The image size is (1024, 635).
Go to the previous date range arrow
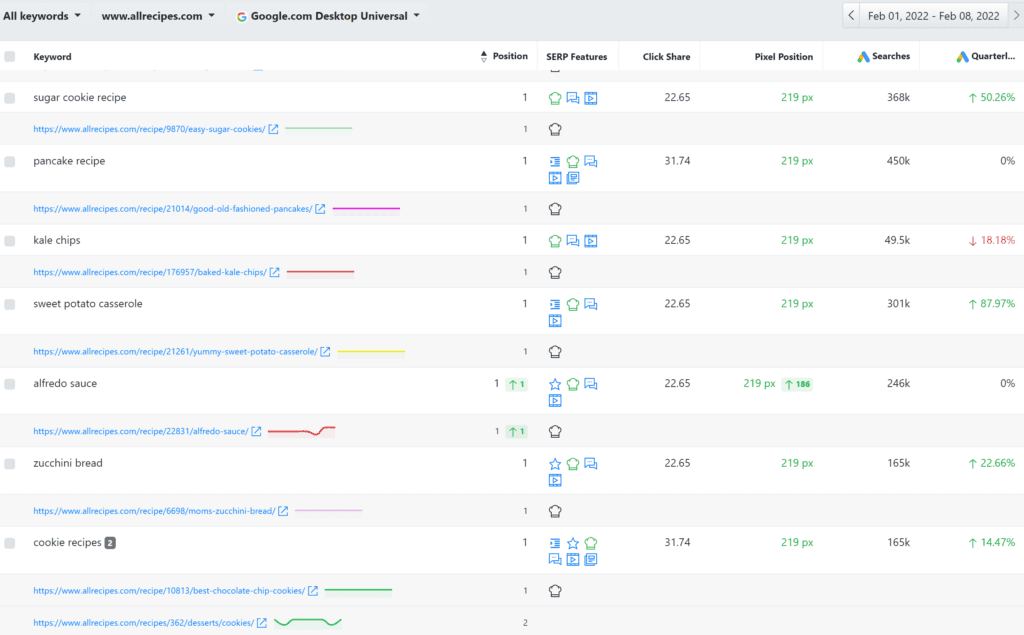coord(851,16)
